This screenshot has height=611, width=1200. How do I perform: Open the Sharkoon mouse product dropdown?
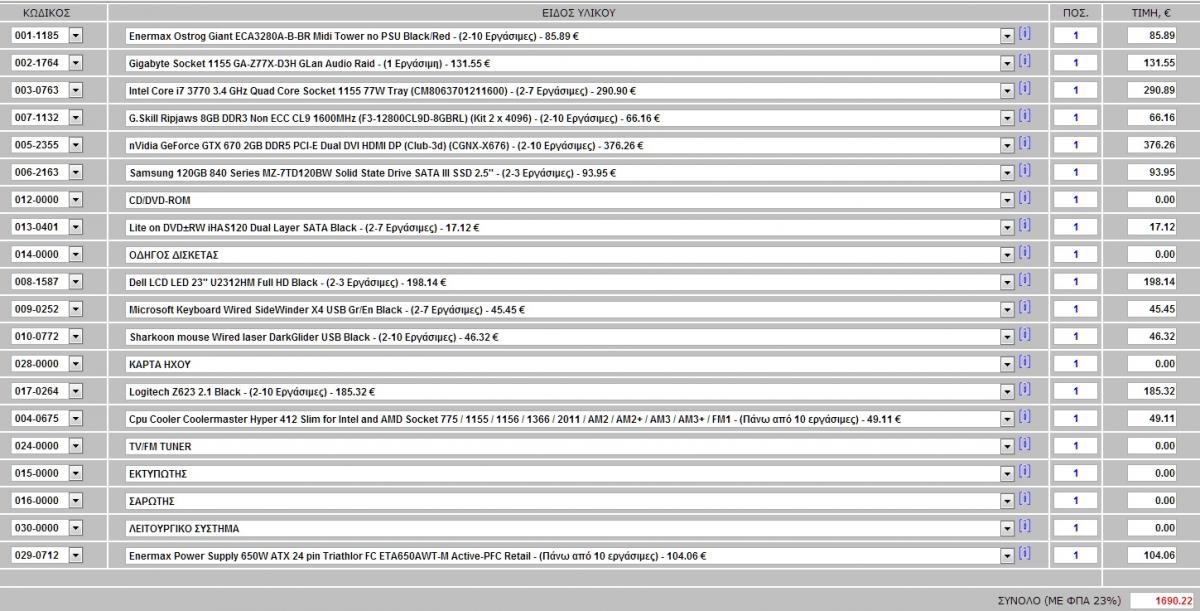click(x=1007, y=336)
